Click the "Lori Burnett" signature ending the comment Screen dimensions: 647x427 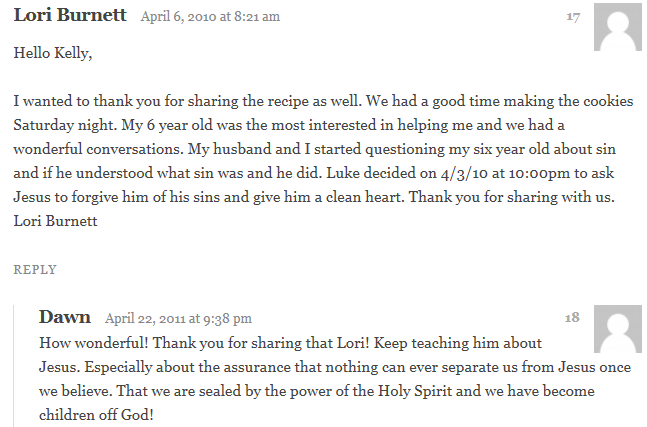coord(56,221)
